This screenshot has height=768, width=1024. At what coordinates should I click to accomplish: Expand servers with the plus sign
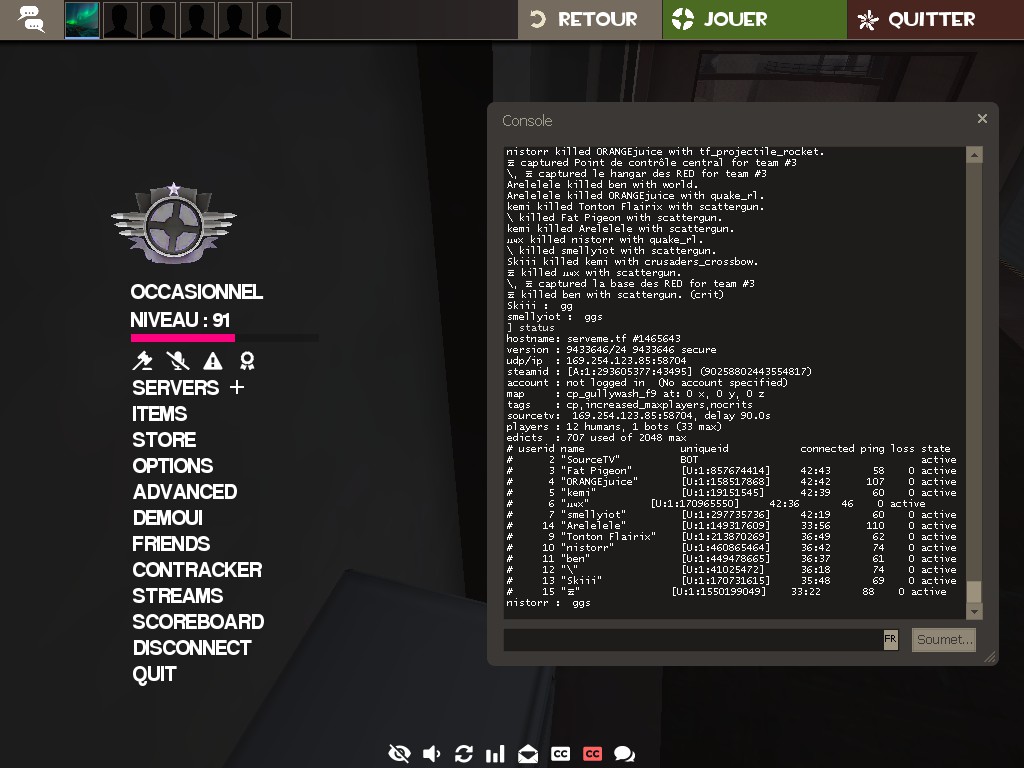(237, 387)
